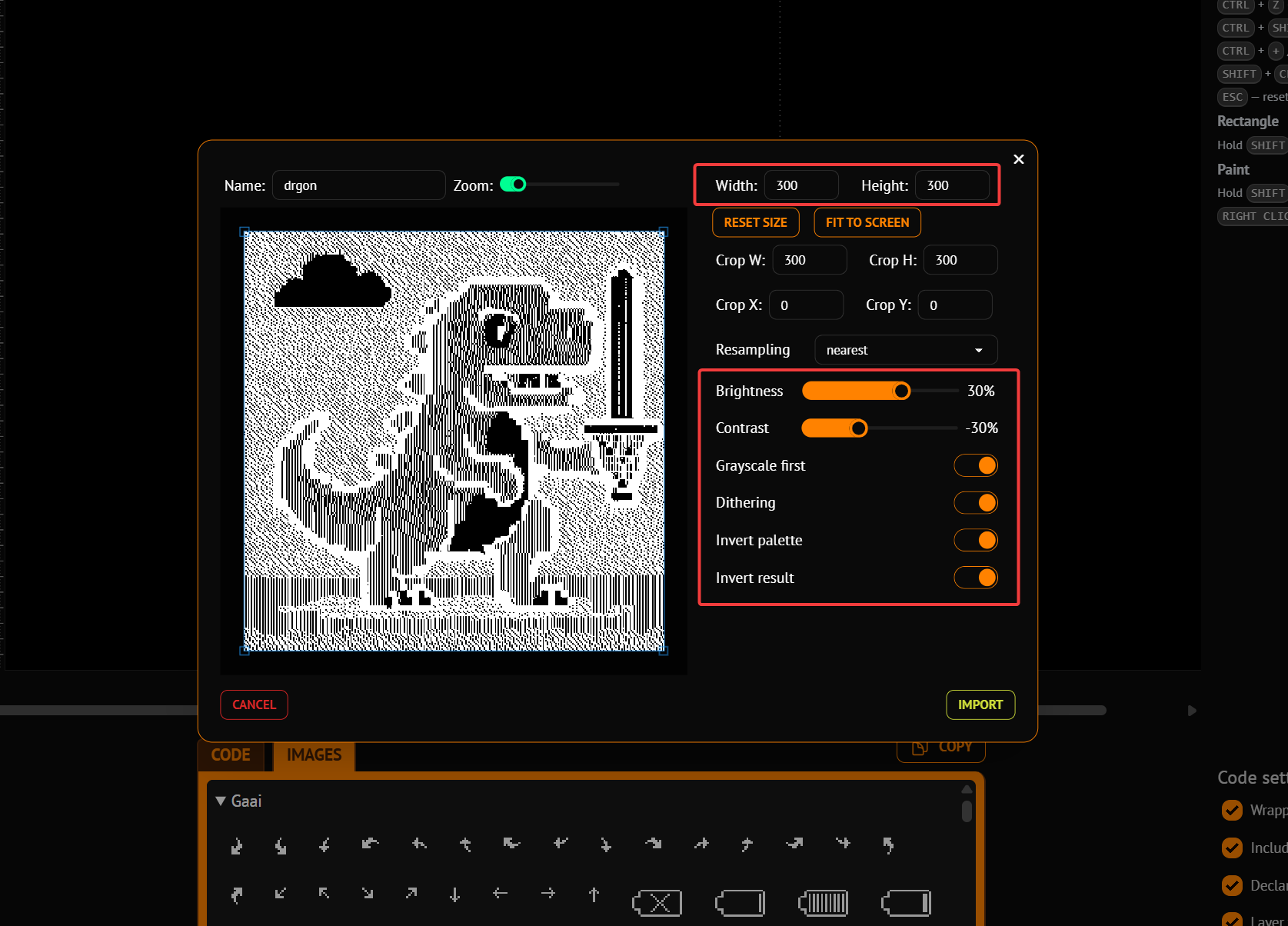Switch to the IMAGES tab

(x=314, y=755)
